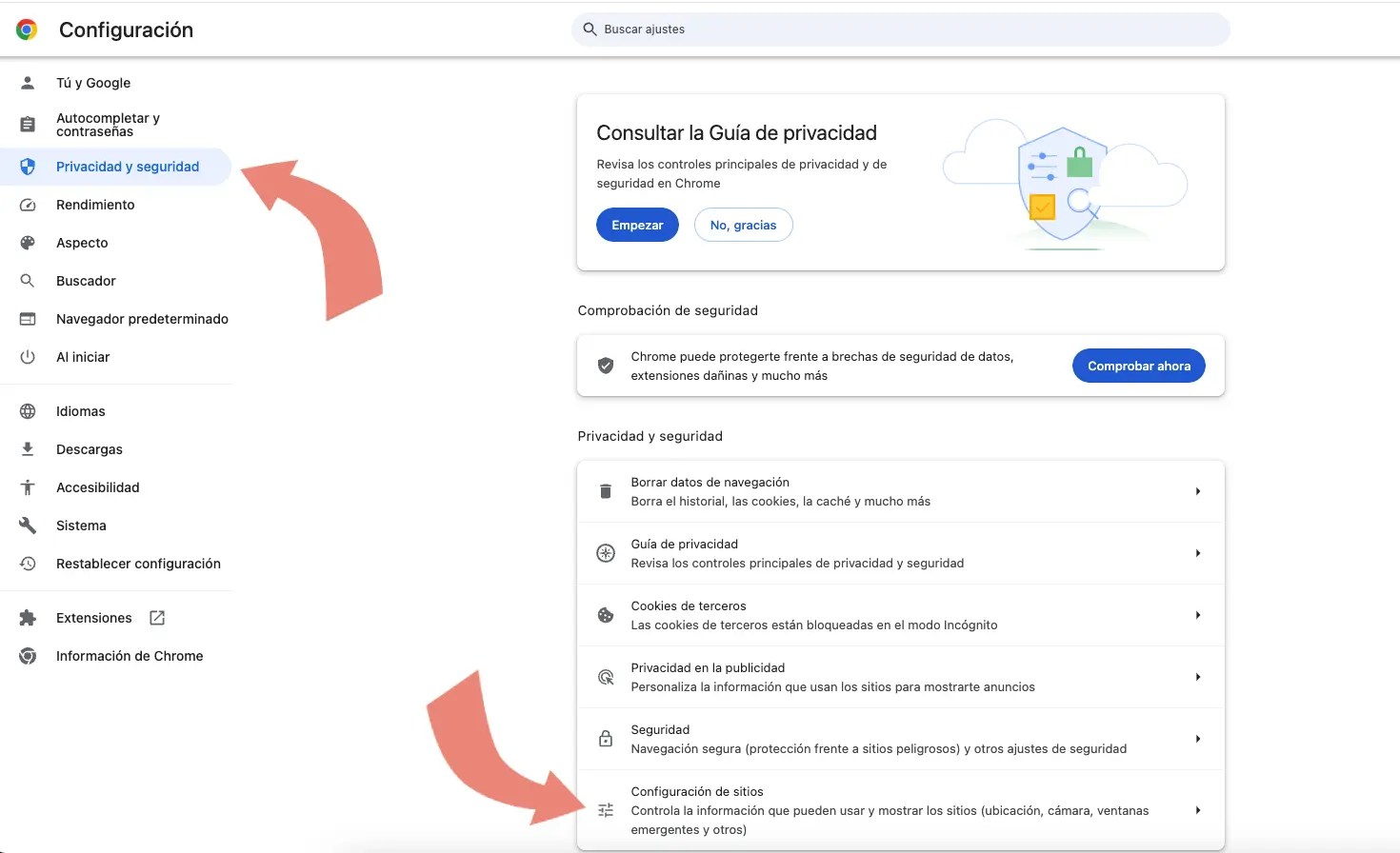
Task: Expand the Guía de privacidad row arrow
Action: (x=1198, y=553)
